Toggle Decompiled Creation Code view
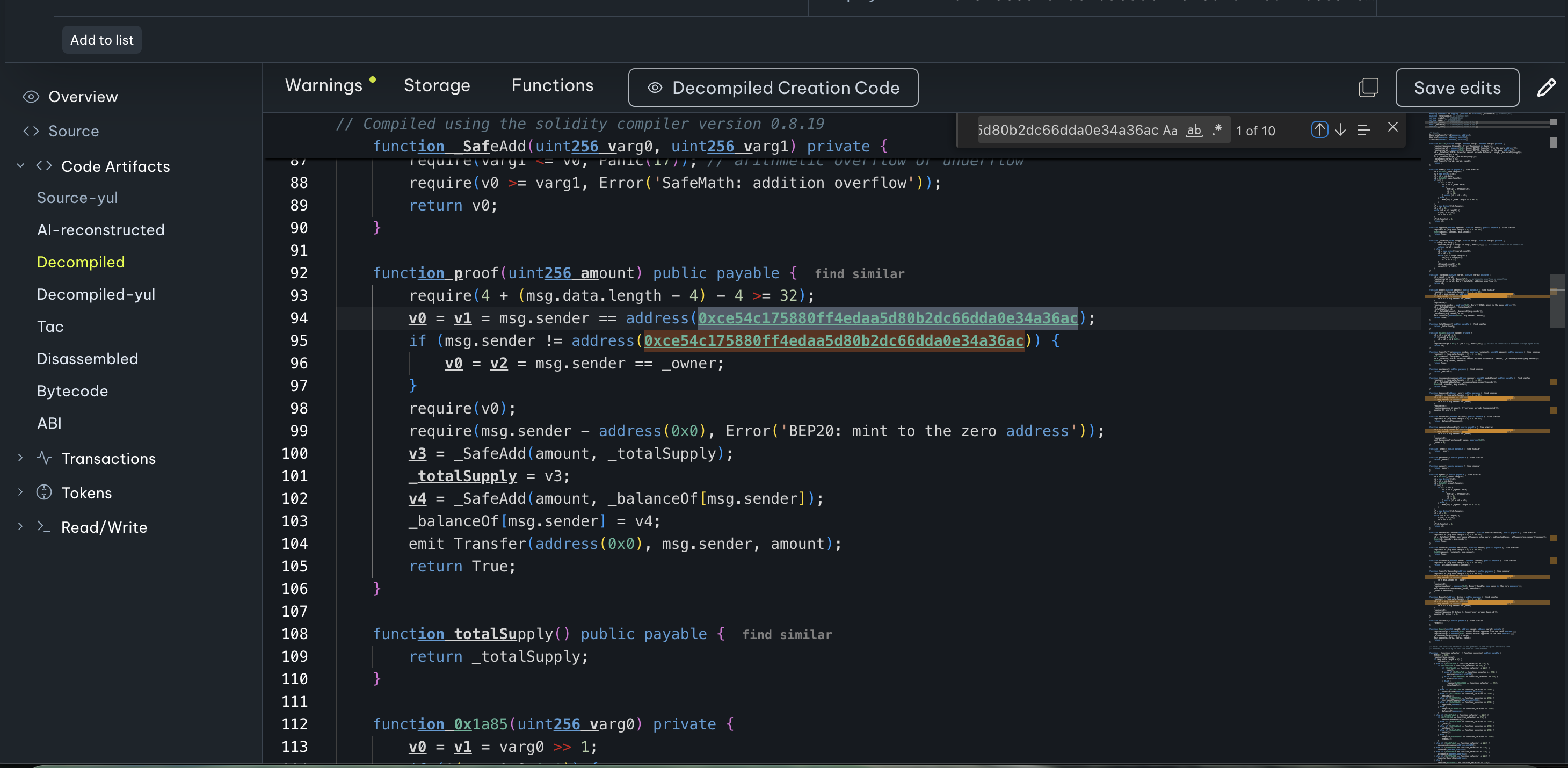The height and width of the screenshot is (768, 1568). (x=773, y=88)
